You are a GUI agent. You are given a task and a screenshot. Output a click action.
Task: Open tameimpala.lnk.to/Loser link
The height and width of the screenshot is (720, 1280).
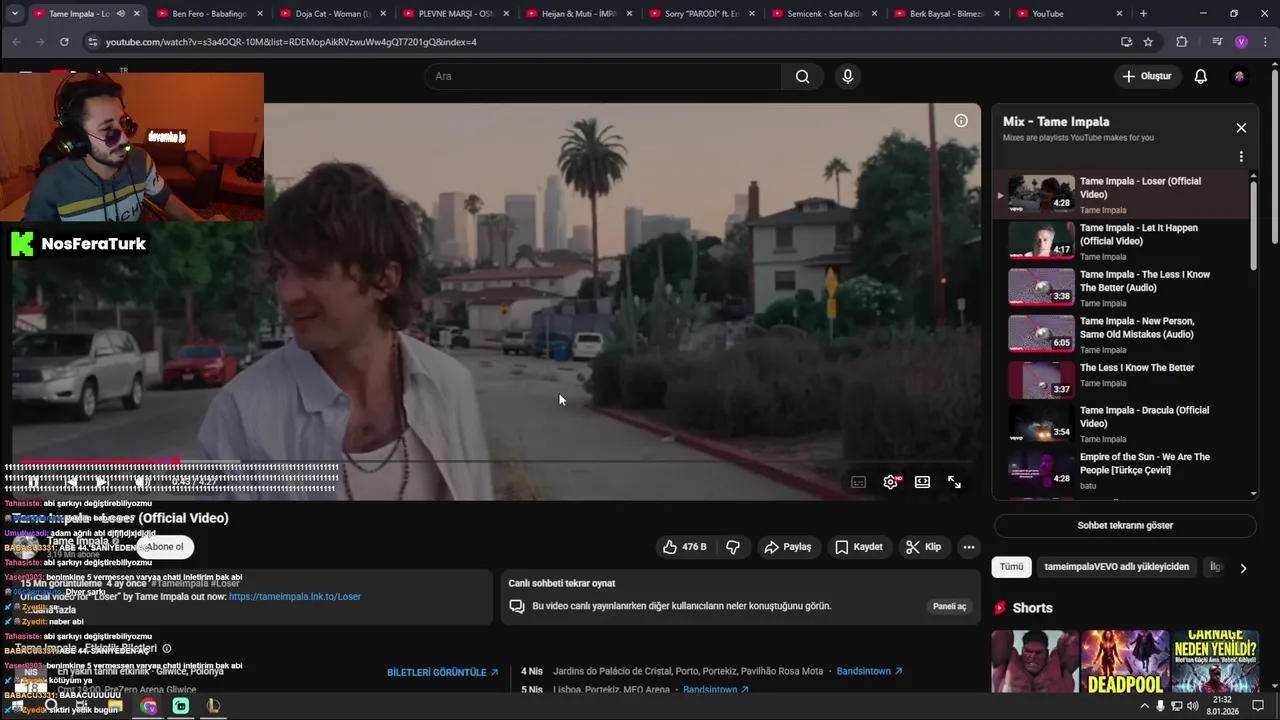(x=295, y=597)
